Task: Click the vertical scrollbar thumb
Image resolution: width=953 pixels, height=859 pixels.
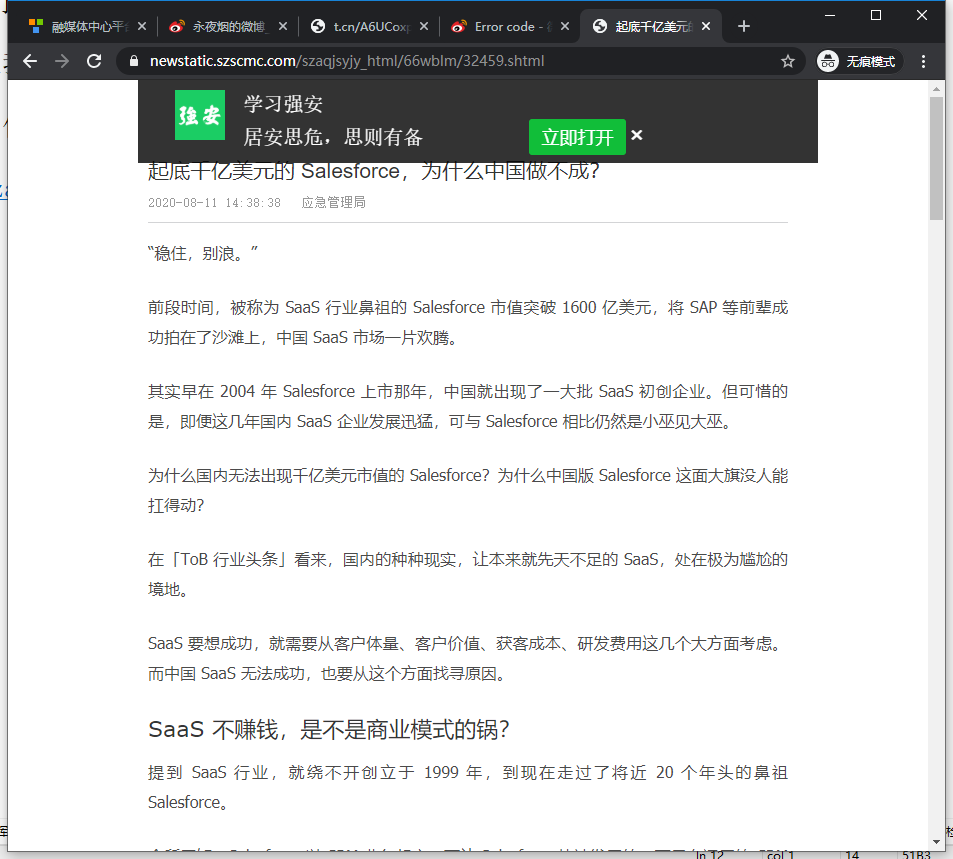Action: point(936,160)
